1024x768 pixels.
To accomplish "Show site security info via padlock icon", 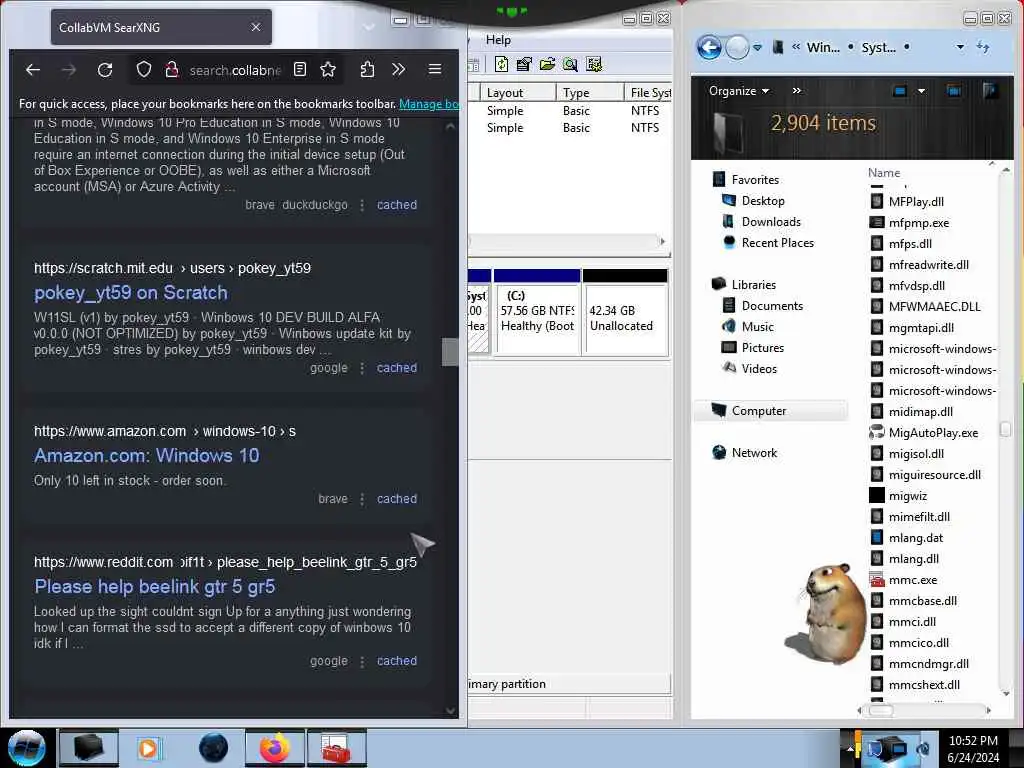I will (x=172, y=69).
